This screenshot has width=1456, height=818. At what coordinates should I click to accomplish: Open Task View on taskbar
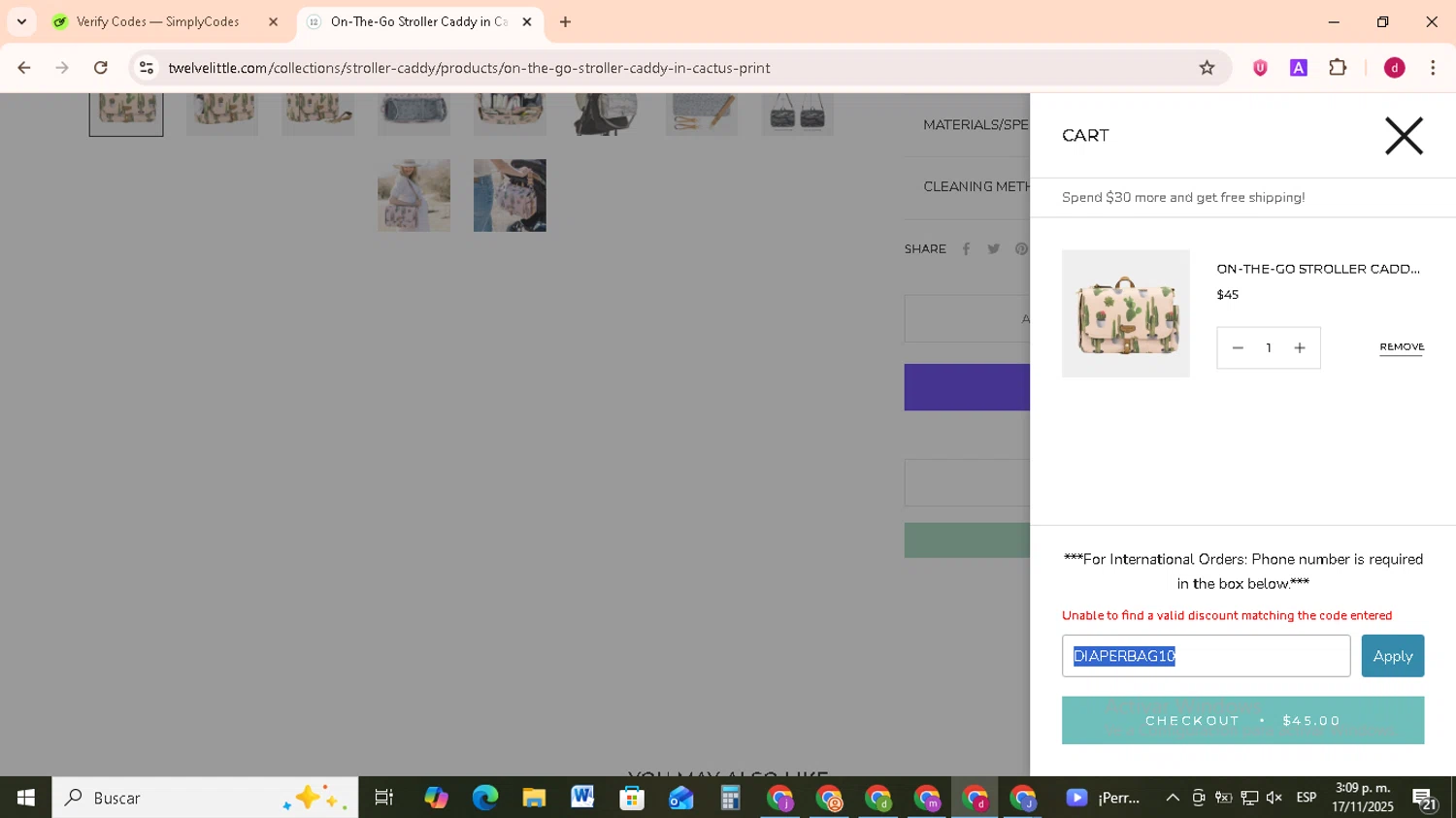384,798
